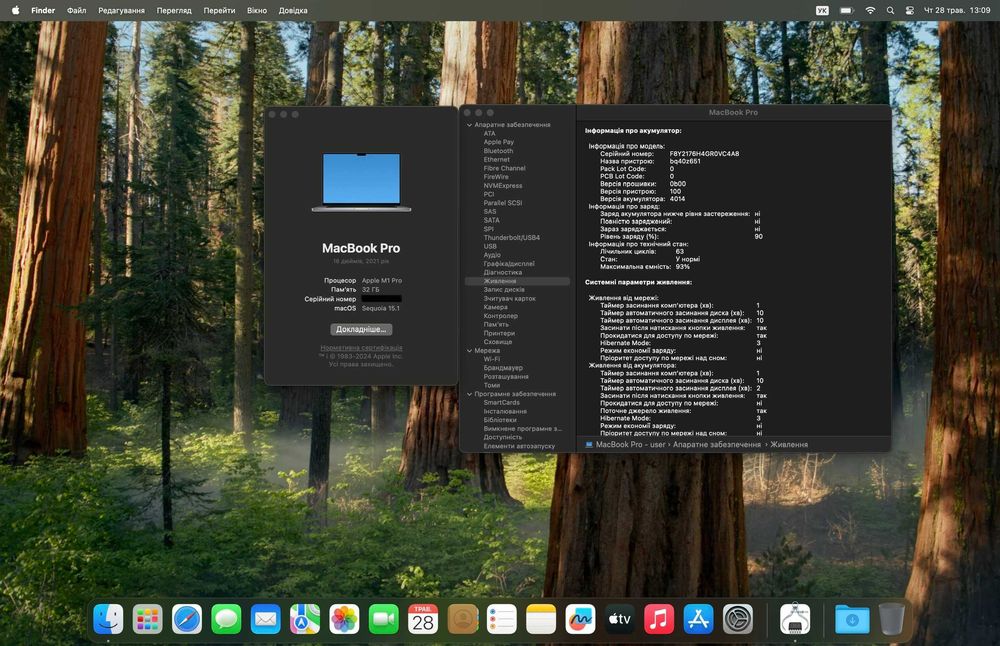Launch Freeform from the Dock
The width and height of the screenshot is (1000, 646).
pyautogui.click(x=580, y=619)
